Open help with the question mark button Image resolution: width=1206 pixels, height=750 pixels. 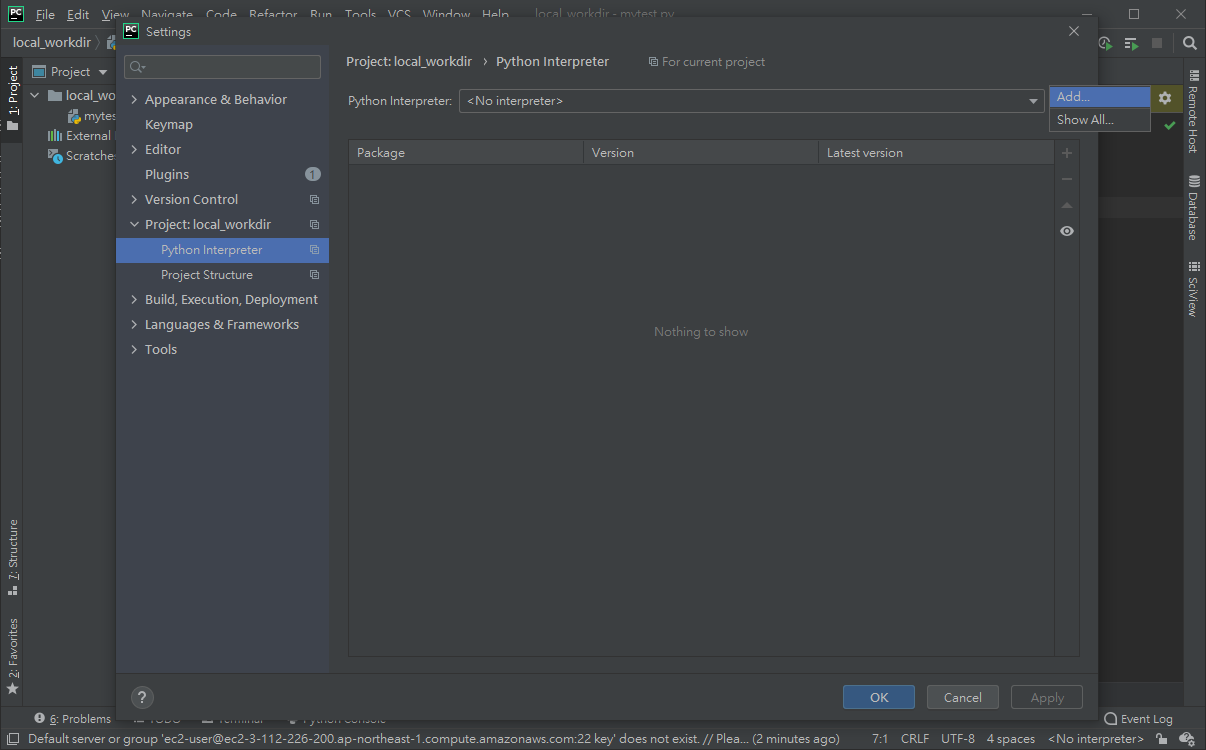click(x=143, y=697)
